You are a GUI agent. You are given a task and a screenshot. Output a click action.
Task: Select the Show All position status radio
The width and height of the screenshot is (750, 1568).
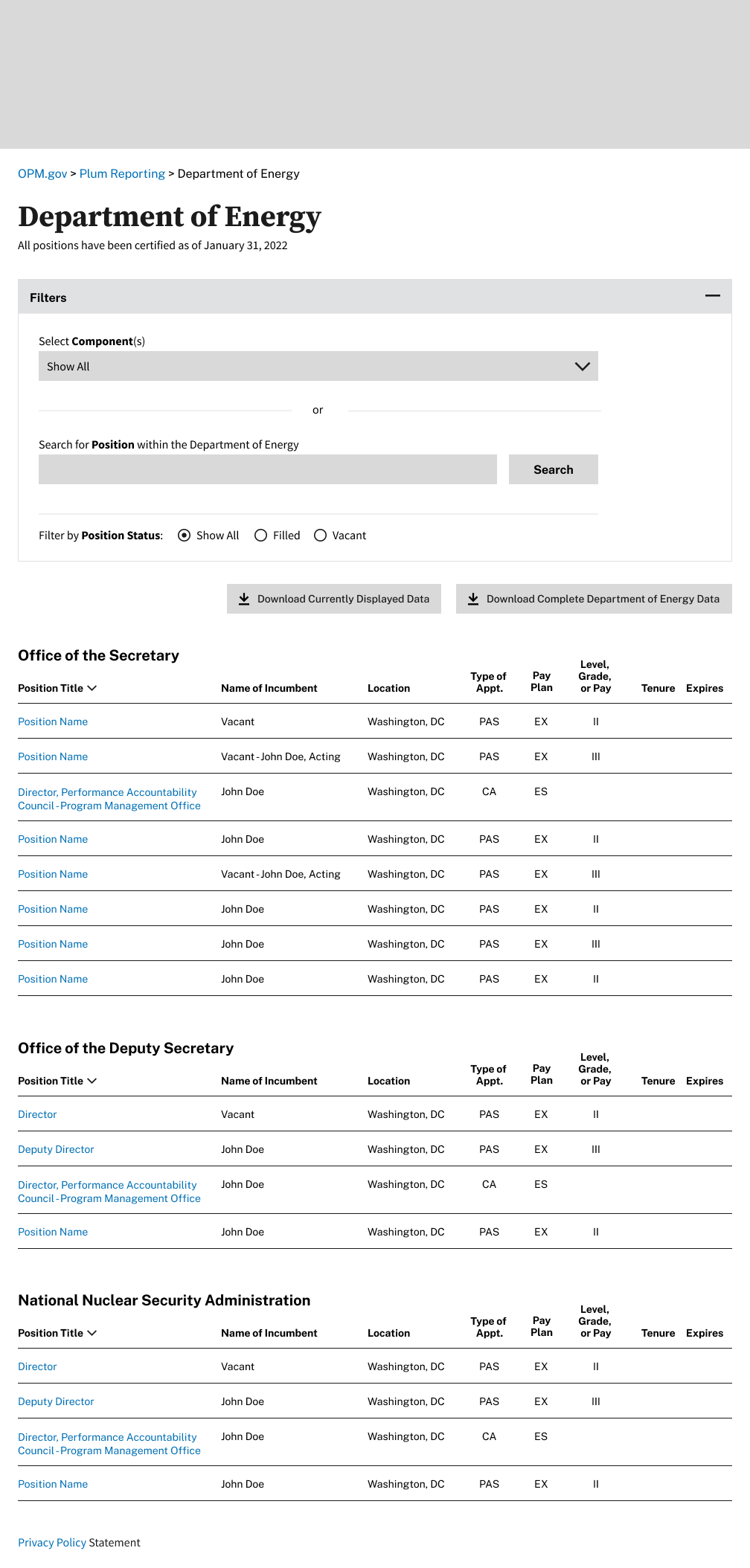185,536
